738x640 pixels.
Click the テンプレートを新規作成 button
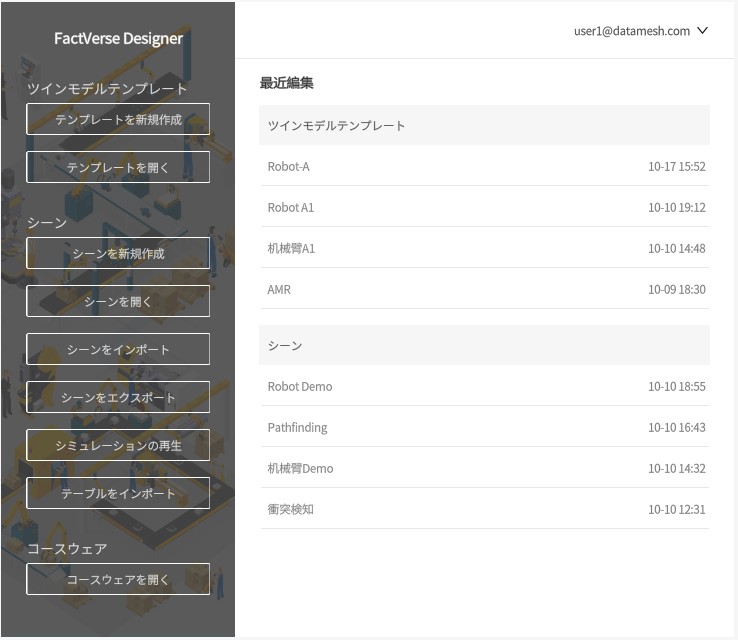pyautogui.click(x=118, y=119)
